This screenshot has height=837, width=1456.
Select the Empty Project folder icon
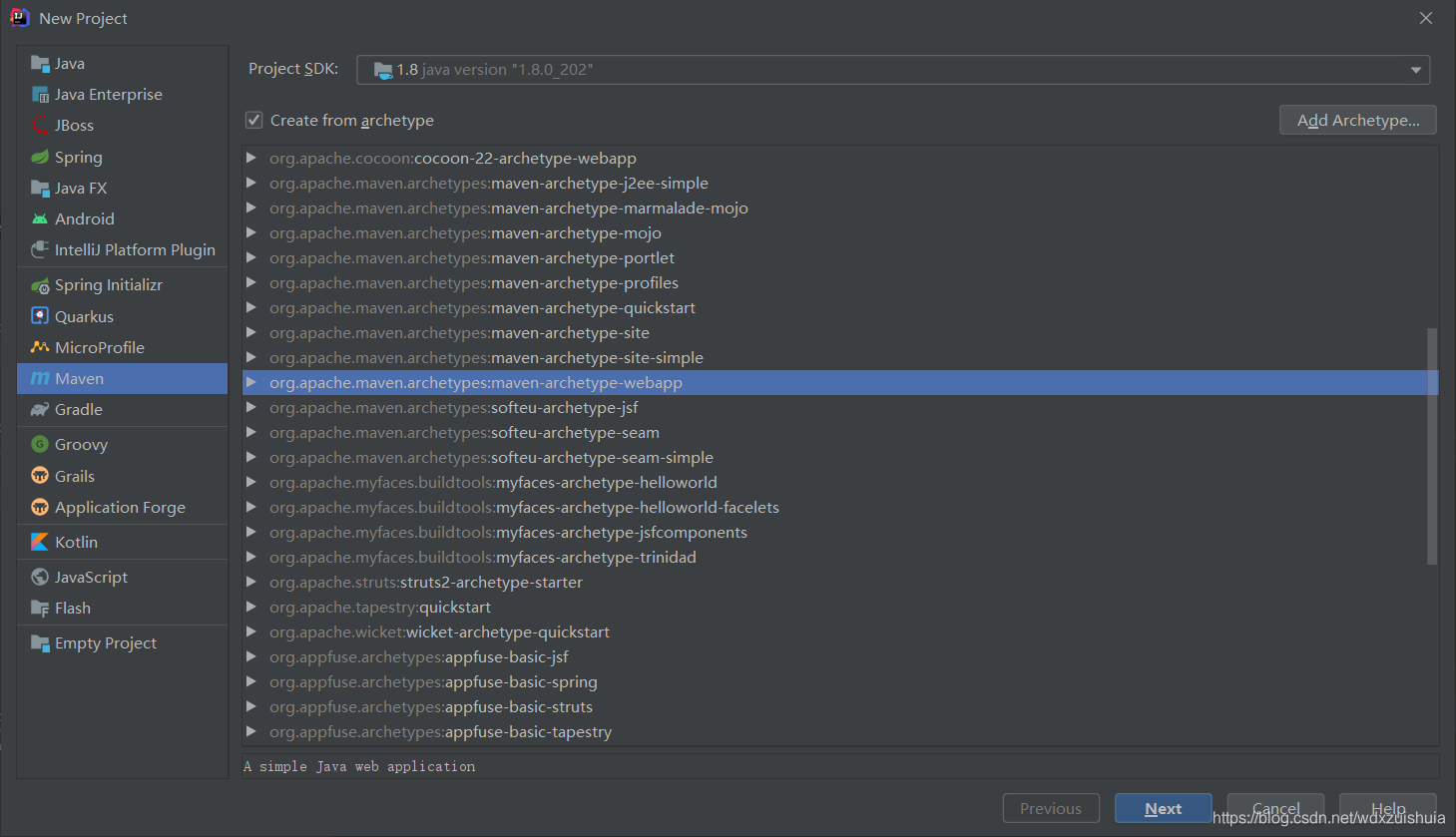click(x=40, y=643)
